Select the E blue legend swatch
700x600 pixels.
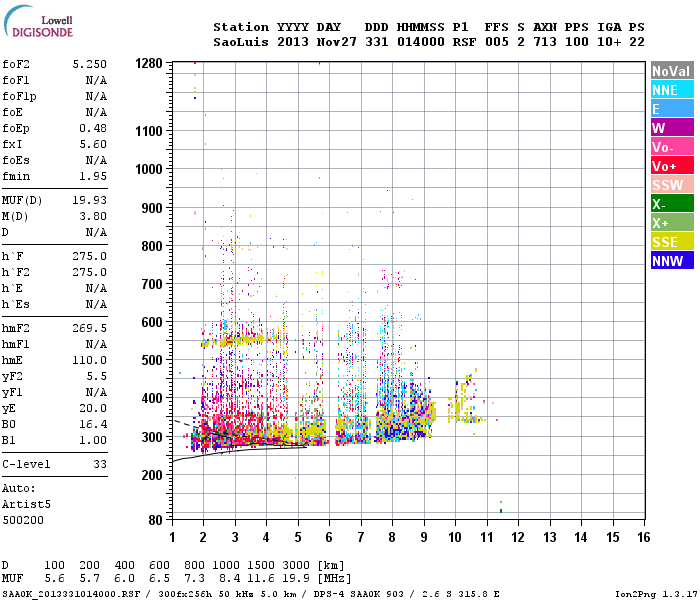[x=672, y=108]
